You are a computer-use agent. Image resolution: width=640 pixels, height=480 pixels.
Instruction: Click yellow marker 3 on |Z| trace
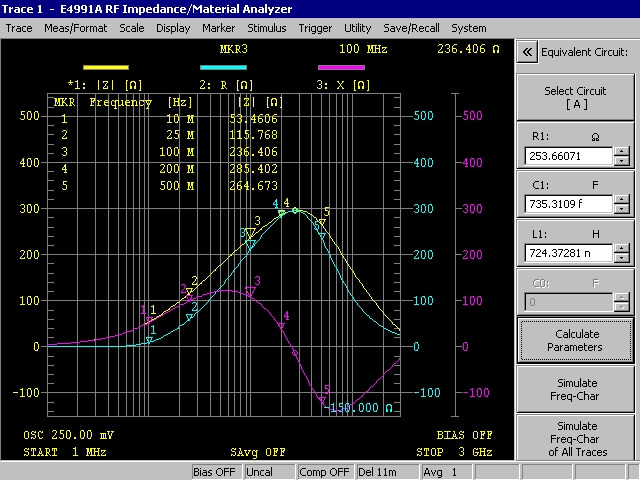pos(251,233)
